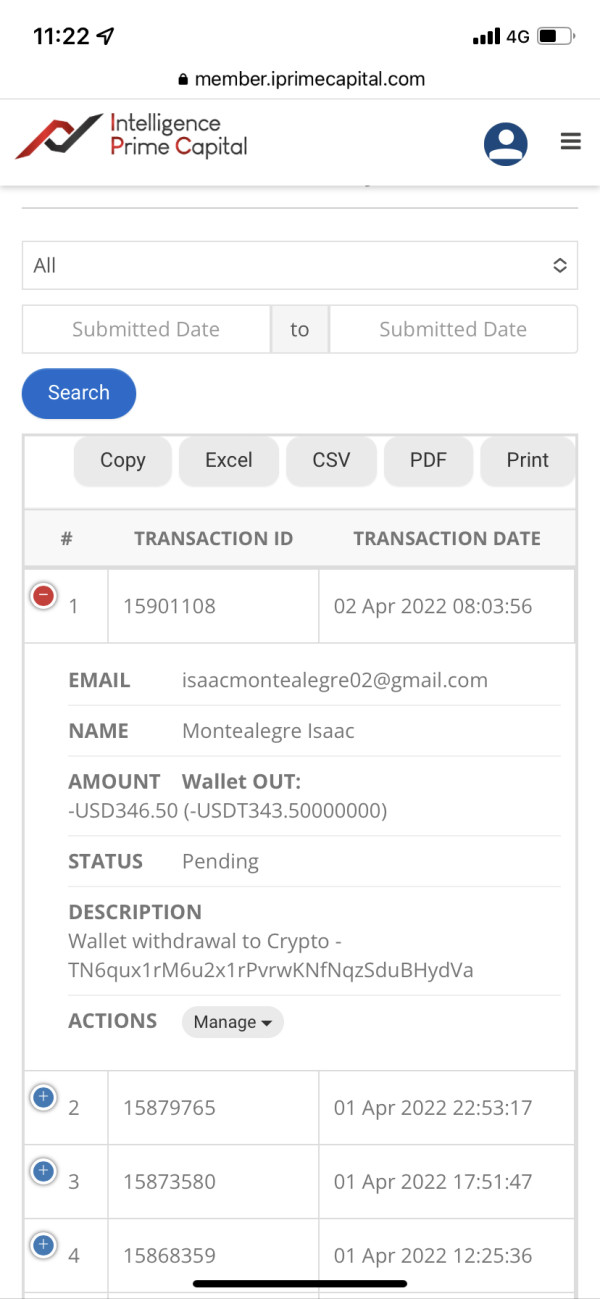Copy the table data
The height and width of the screenshot is (1299, 600).
click(x=123, y=461)
